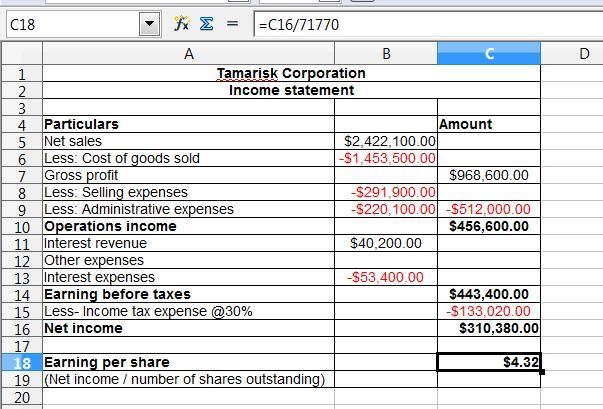Select Less- Income tax expense @30% cell
The height and width of the screenshot is (409, 603).
pyautogui.click(x=188, y=311)
